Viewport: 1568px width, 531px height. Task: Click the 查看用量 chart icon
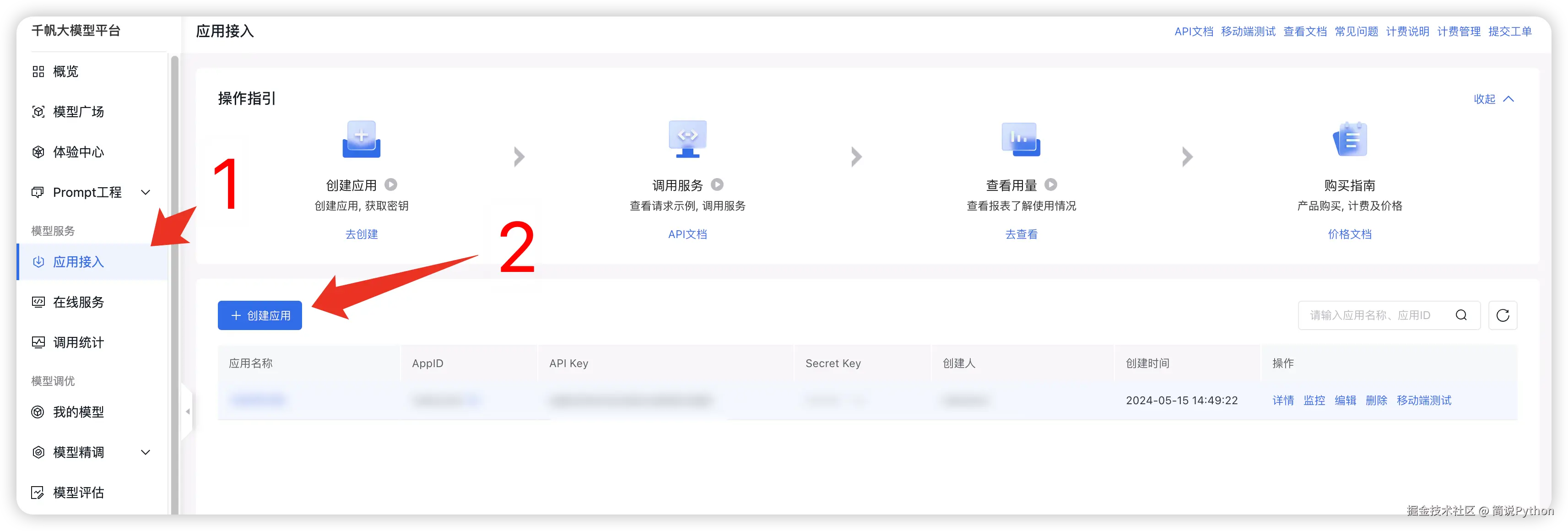point(1021,140)
